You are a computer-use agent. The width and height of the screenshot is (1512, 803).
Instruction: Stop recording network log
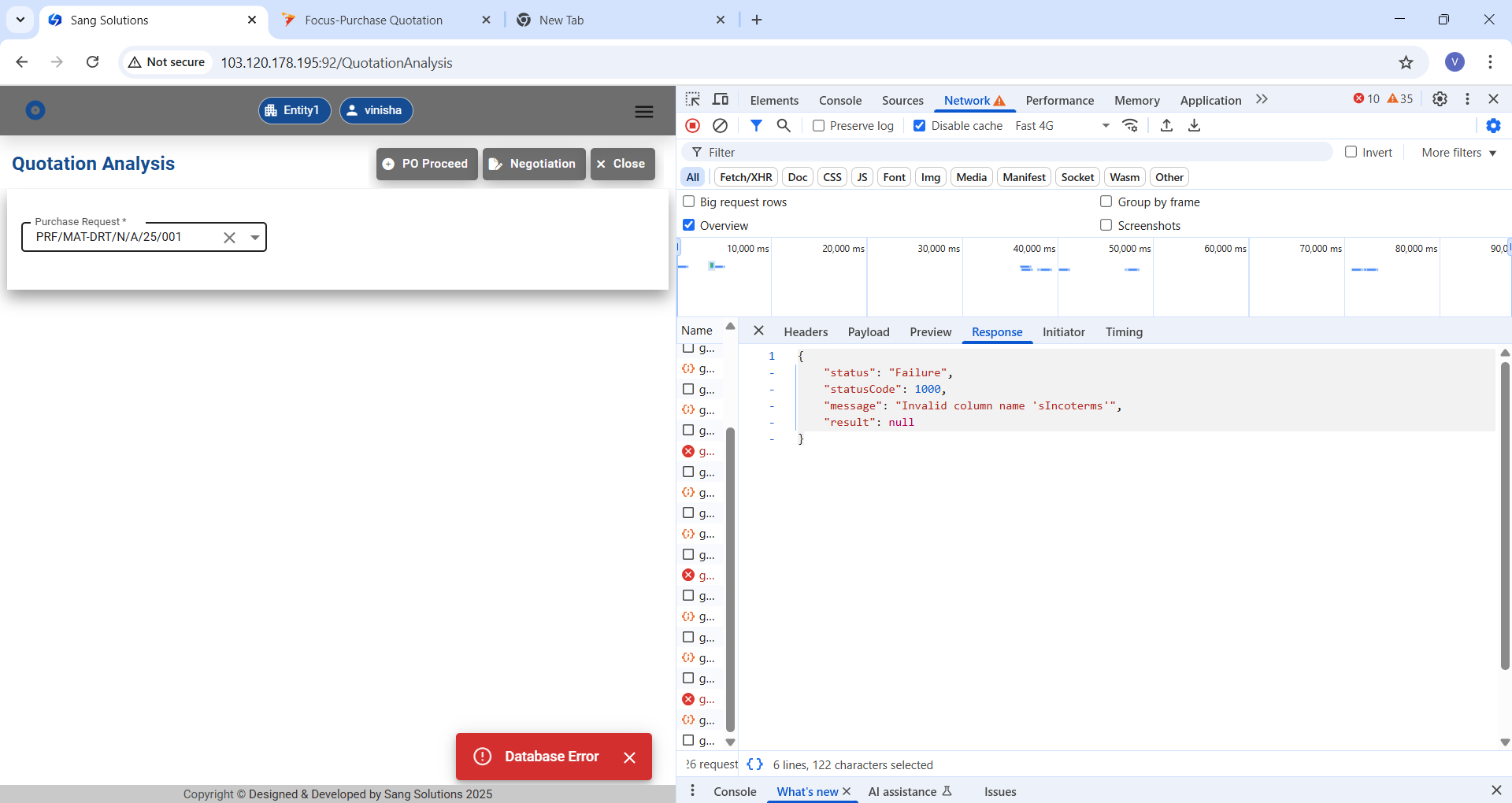693,126
